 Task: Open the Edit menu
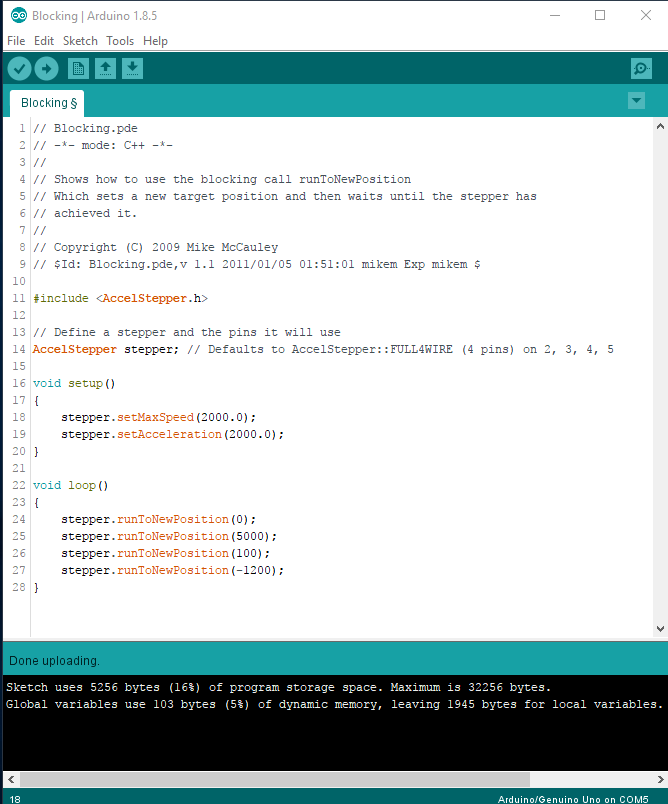[x=44, y=41]
